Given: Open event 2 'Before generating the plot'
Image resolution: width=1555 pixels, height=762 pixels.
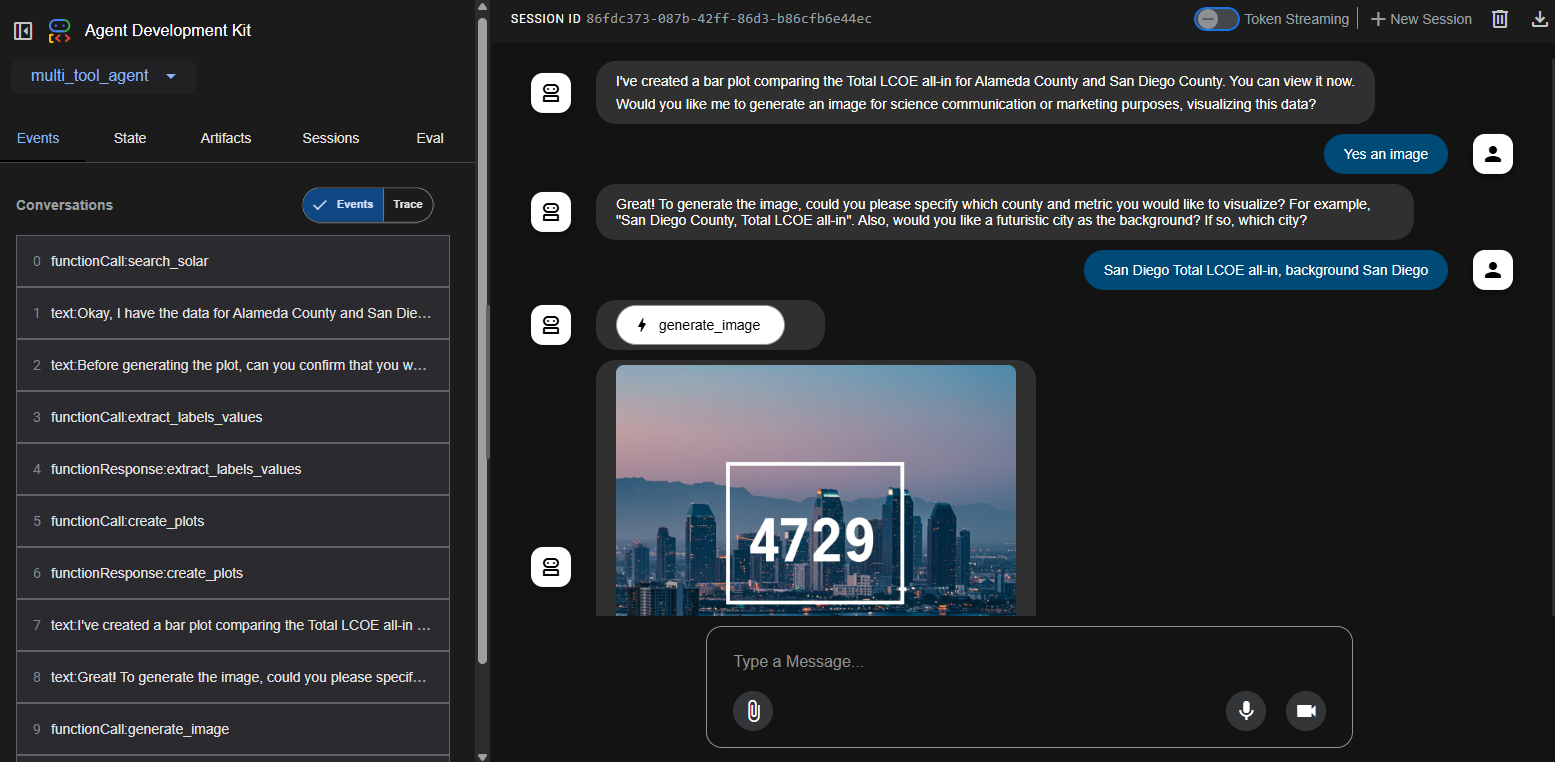Looking at the screenshot, I should click(233, 365).
